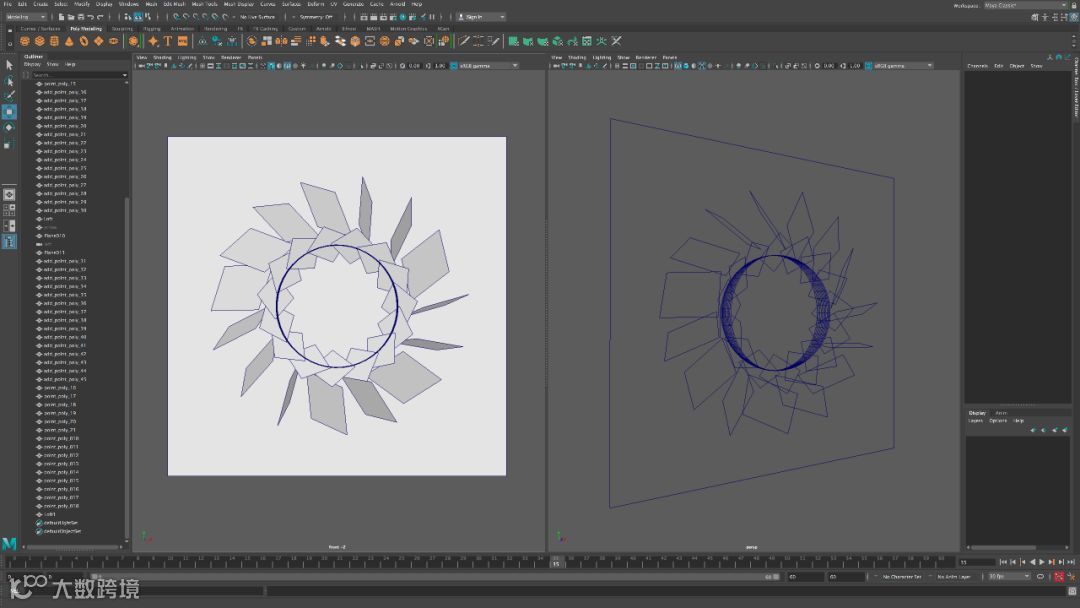
Task: Click the time slider at frame 15
Action: tap(555, 563)
